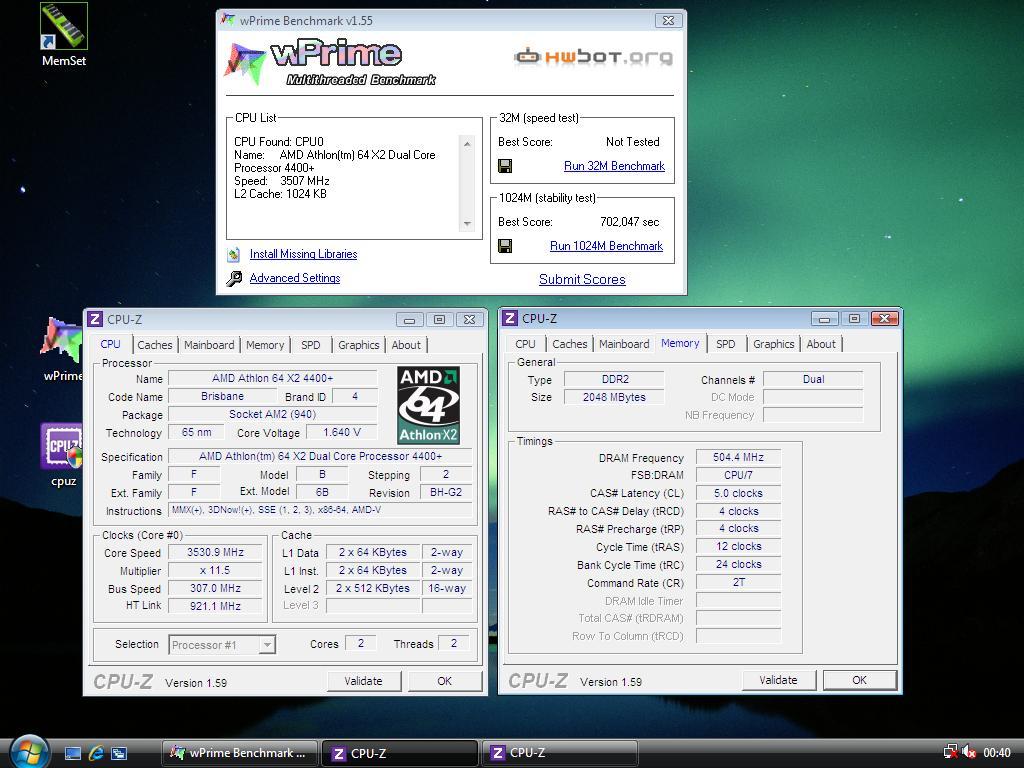Click OK in left CPU-Z window

point(445,681)
